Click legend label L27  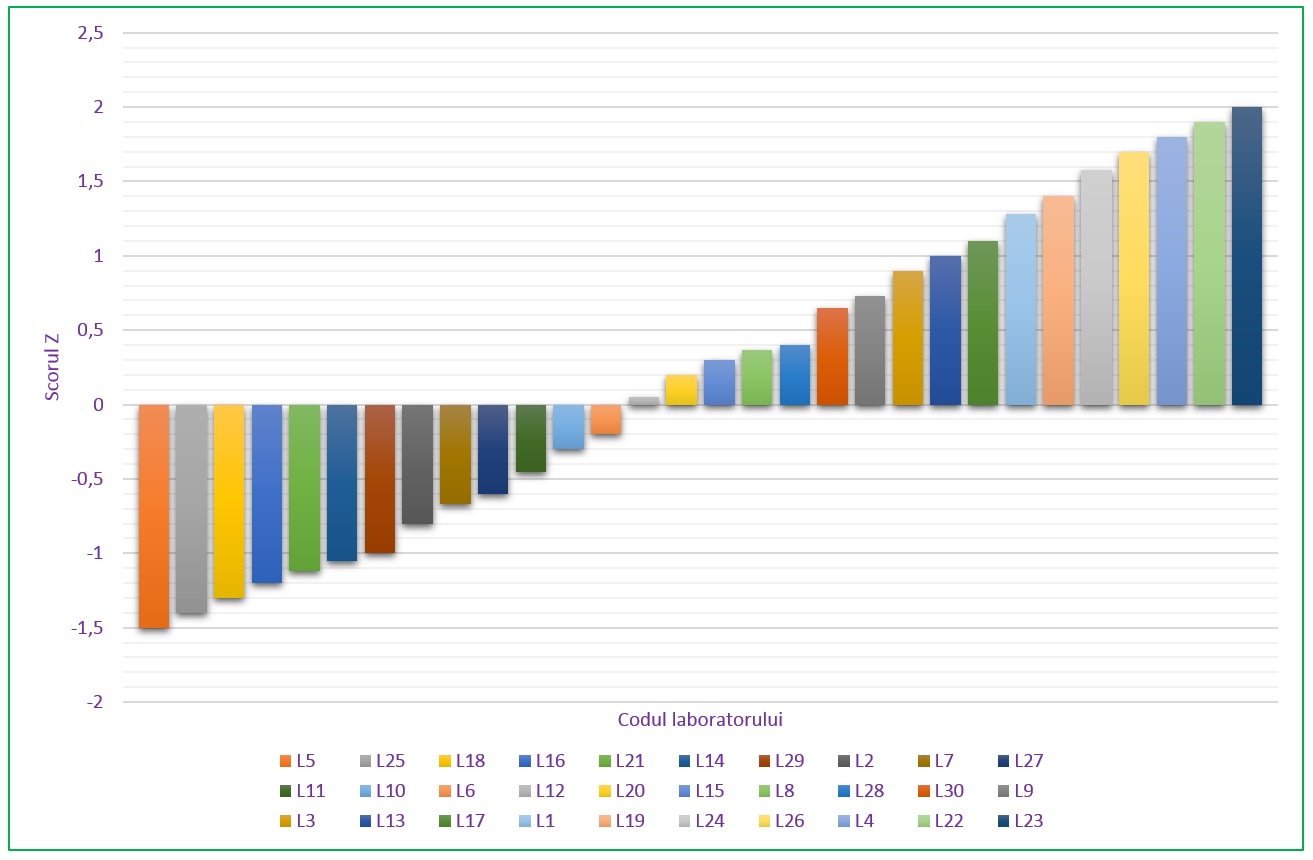click(1028, 762)
